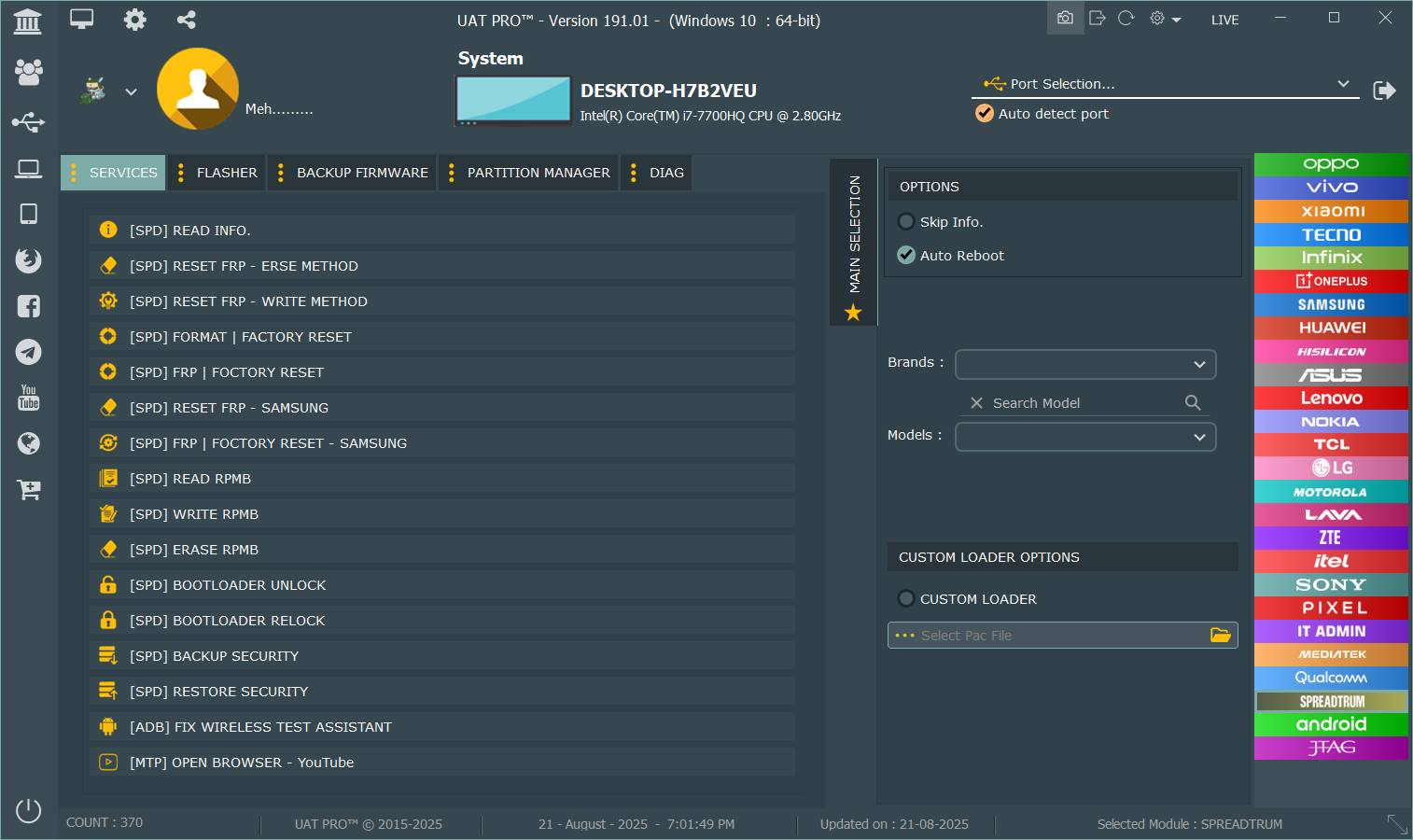Toggle the Auto Reboot checkbox
This screenshot has height=840, width=1413.
click(906, 256)
